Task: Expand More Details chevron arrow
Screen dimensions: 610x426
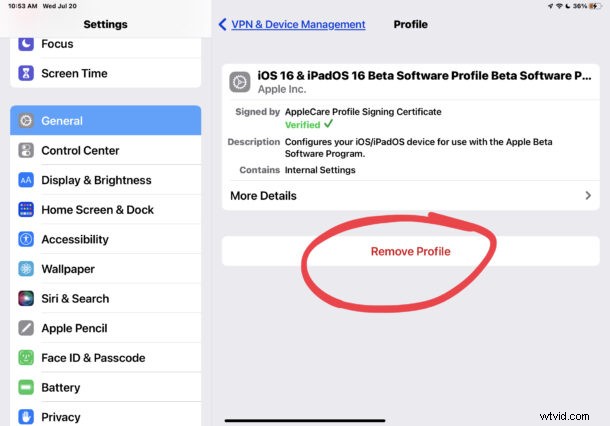Action: (x=588, y=195)
